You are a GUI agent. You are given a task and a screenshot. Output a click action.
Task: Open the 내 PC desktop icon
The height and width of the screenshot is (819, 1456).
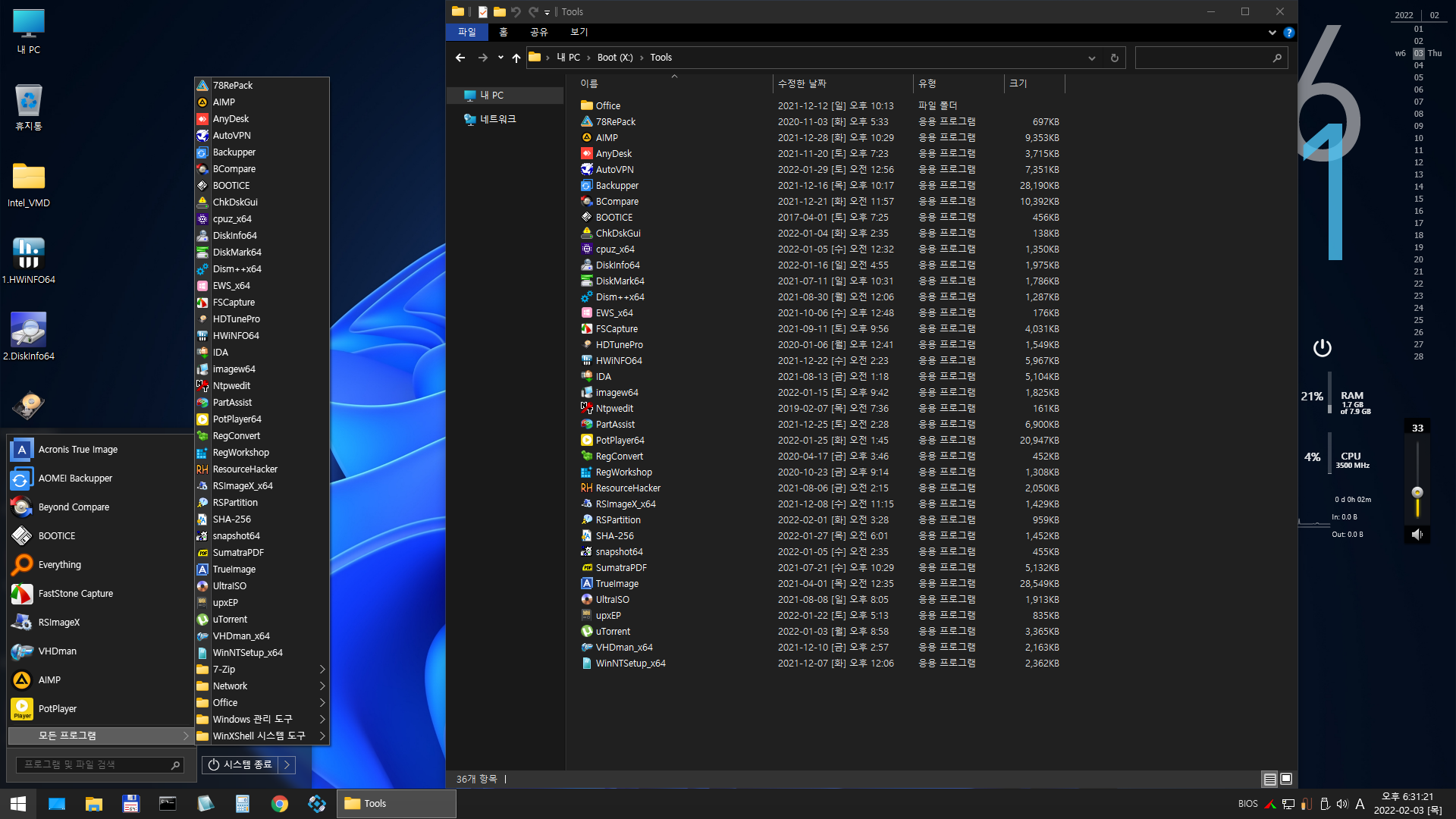coord(29,32)
